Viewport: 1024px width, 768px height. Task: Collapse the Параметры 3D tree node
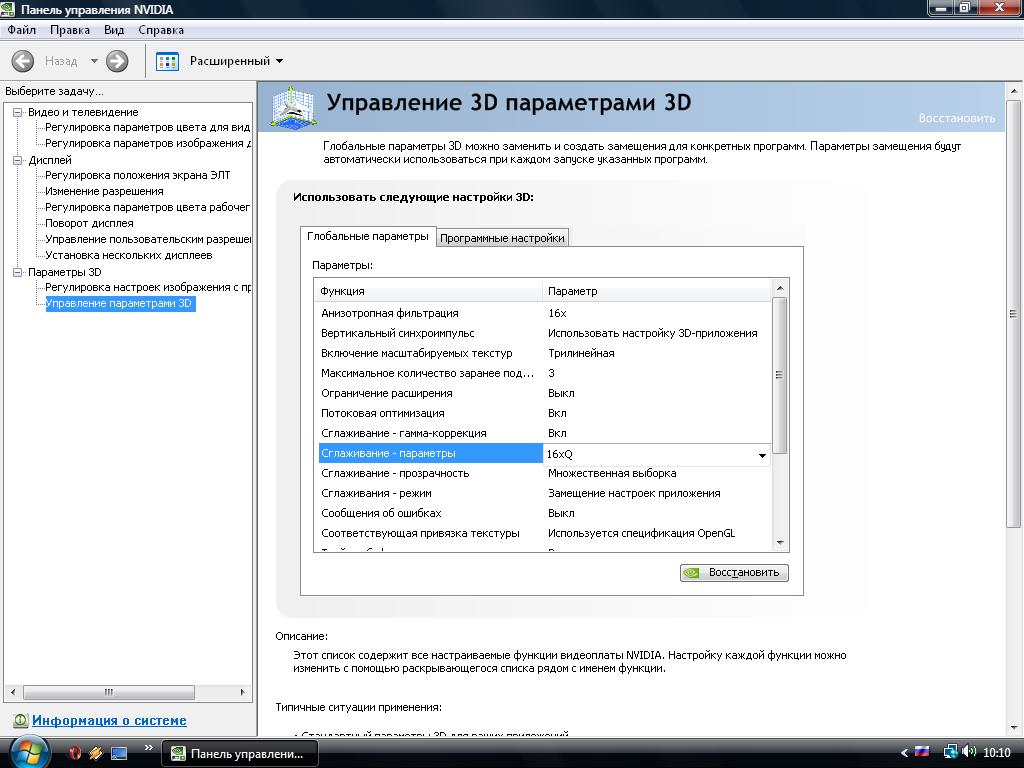click(x=18, y=272)
